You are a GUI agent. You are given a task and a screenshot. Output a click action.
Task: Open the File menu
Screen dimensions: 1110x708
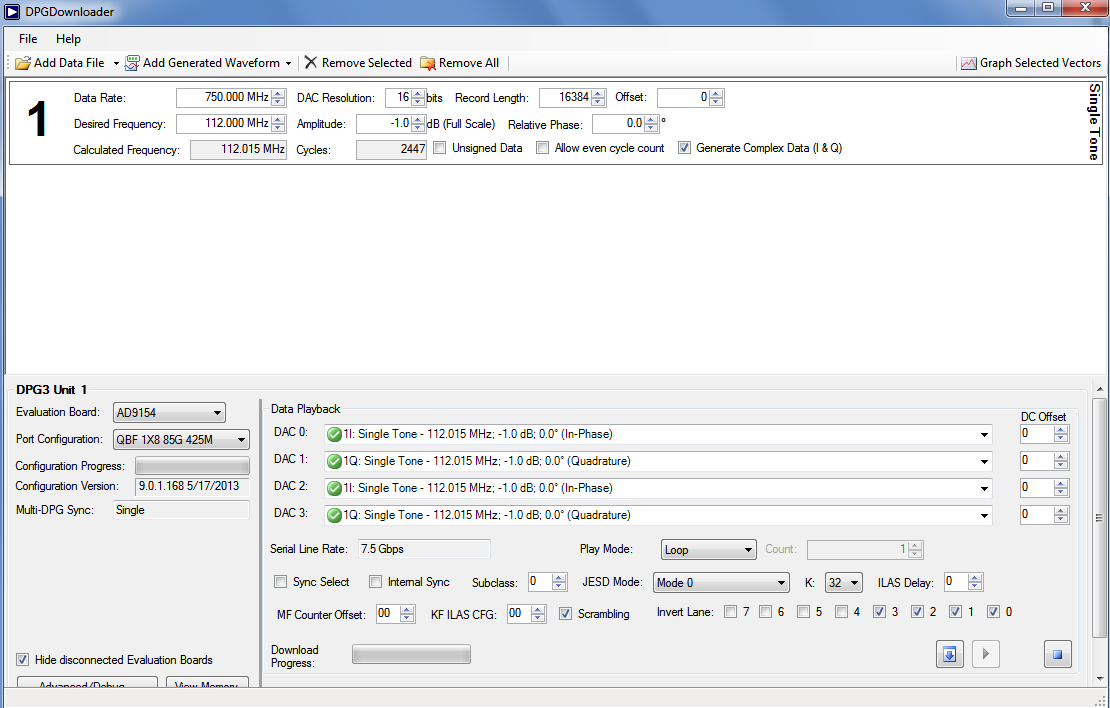coord(28,39)
